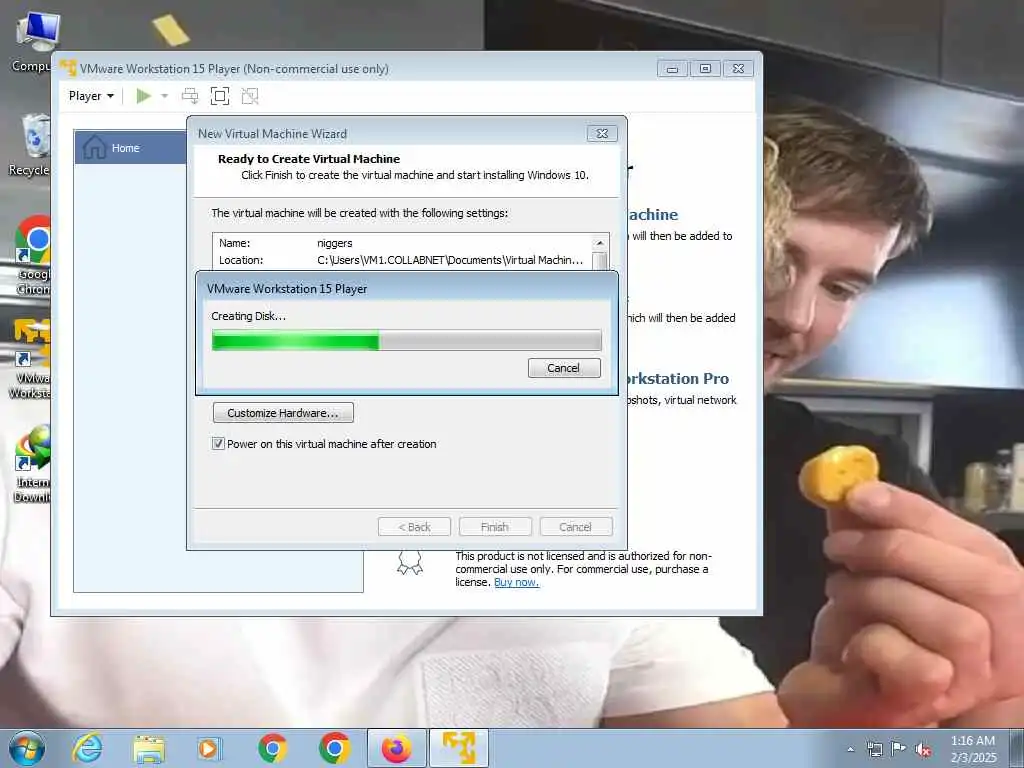Click the Send Ctrl+Alt+Del toolbar icon
Screen dimensions: 1024x768
[190, 96]
